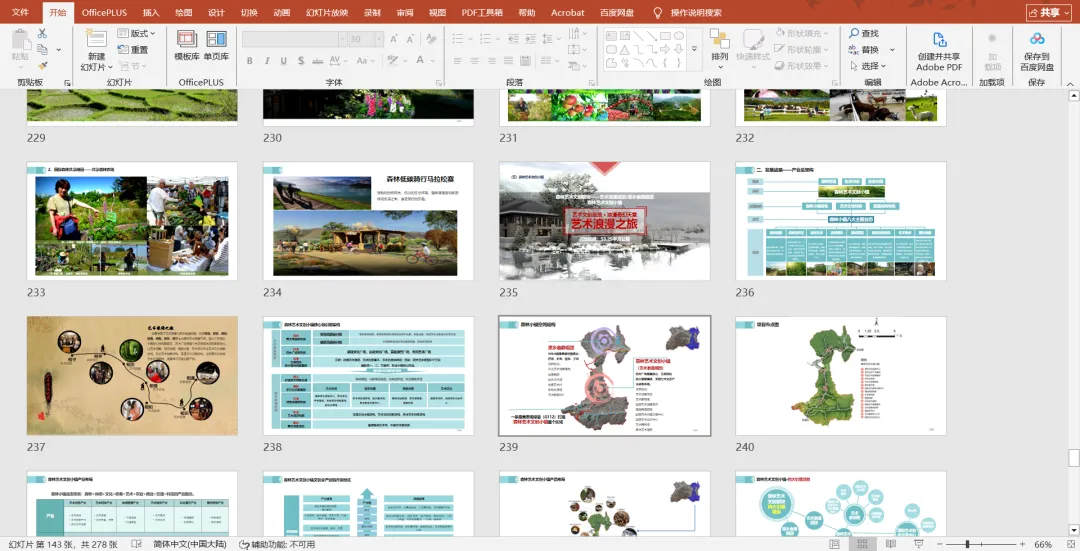The image size is (1080, 551).
Task: Click the 辅助功能: 不可用 accessibility status
Action: [277, 544]
